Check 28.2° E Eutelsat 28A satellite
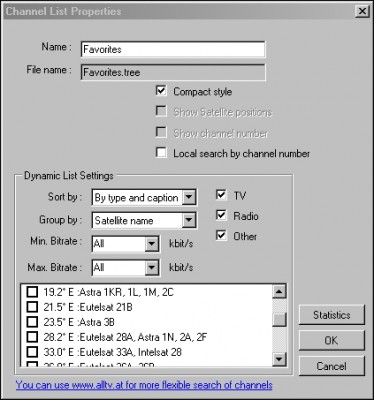The image size is (374, 400). tap(32, 337)
